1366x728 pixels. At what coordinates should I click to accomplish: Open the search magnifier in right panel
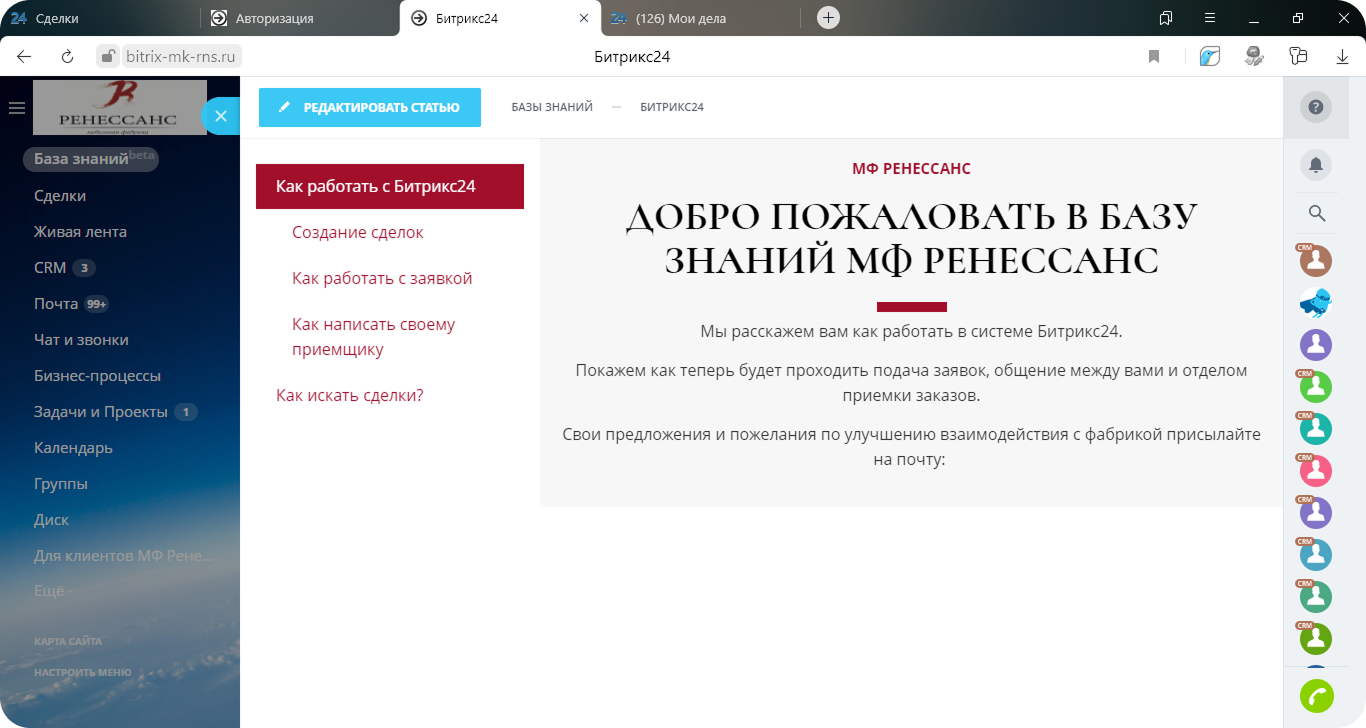tap(1317, 213)
